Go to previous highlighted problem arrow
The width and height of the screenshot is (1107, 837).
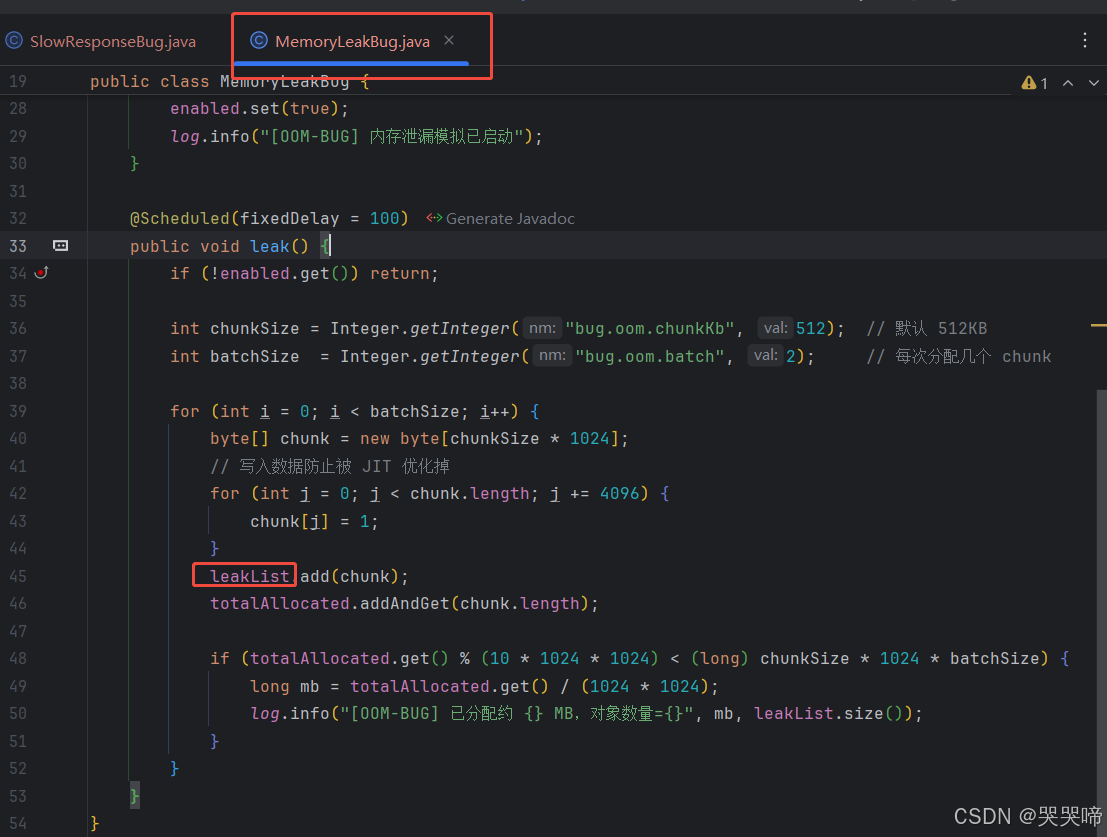tap(1068, 83)
